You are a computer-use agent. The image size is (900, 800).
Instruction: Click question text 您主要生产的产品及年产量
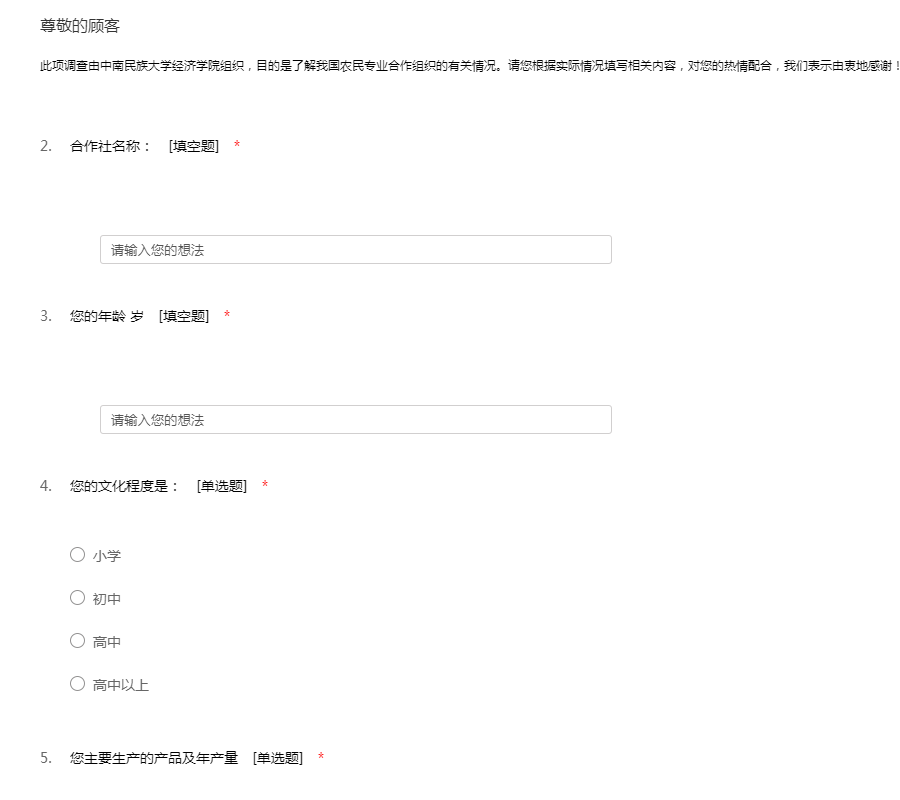154,758
